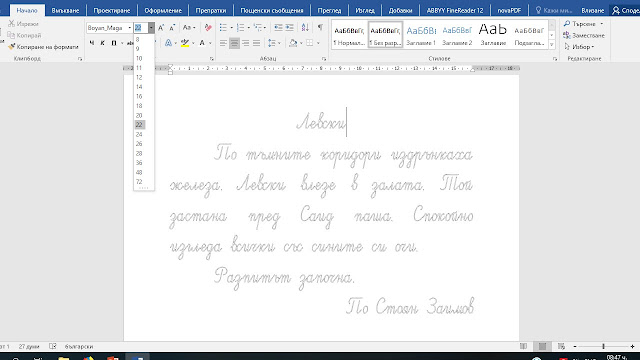Increase paragraph indent
Viewport: 640px width, 360px height.
(289, 28)
